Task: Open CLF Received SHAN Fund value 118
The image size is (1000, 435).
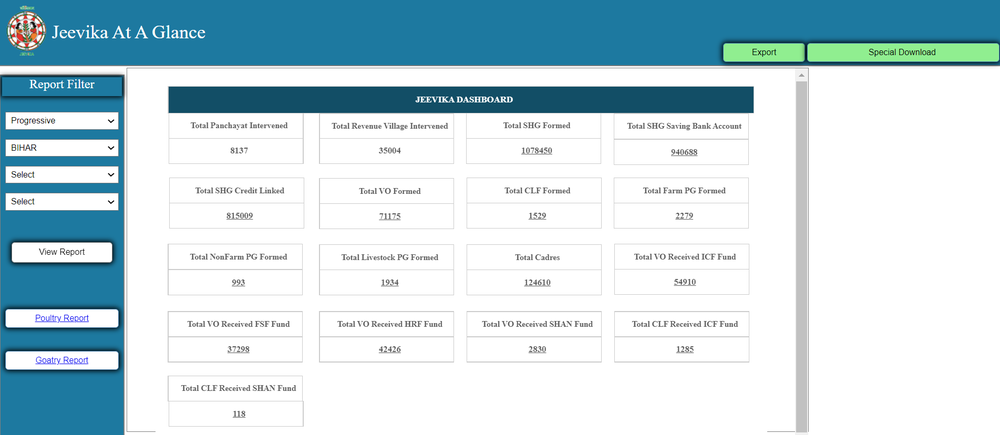Action: [239, 414]
